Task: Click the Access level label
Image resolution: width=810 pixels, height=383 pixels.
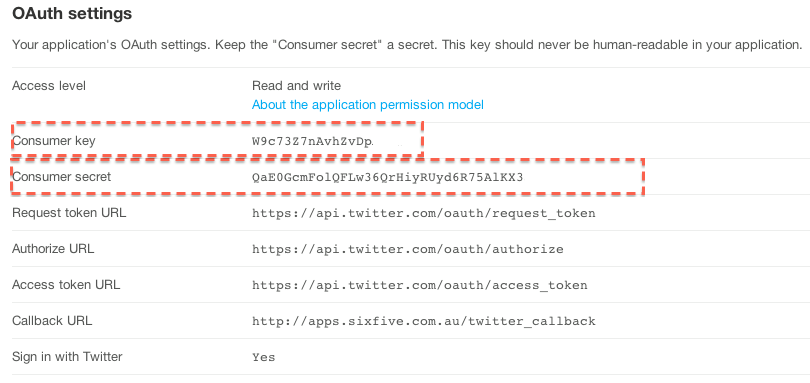Action: [x=49, y=85]
